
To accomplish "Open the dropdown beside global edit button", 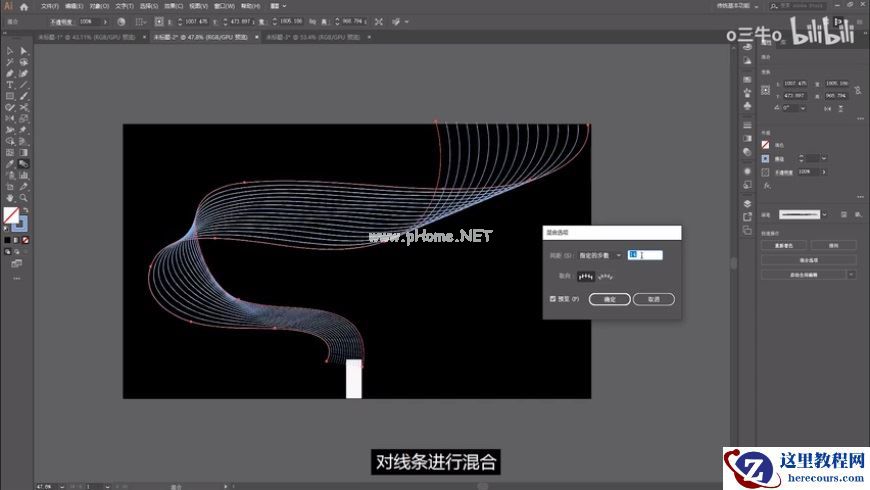I will point(851,274).
